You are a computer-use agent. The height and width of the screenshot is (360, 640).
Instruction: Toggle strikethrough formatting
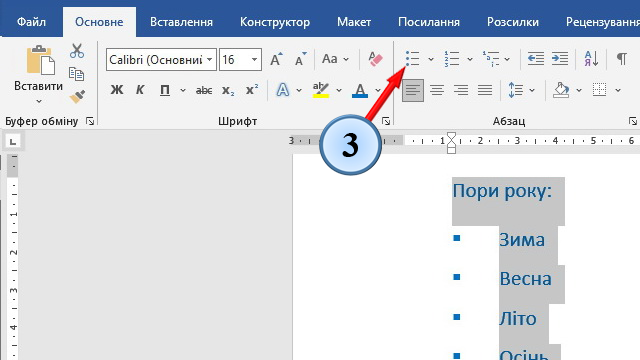tap(204, 90)
